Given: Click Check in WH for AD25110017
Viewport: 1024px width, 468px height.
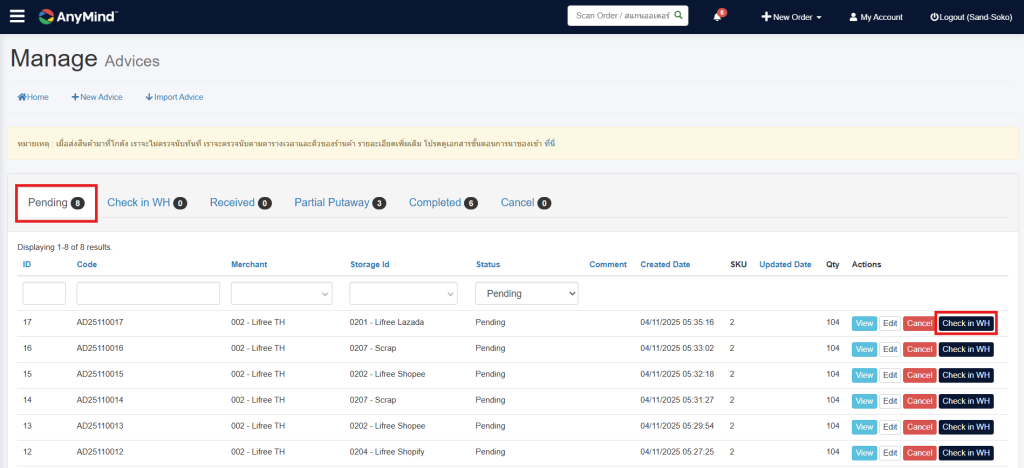Looking at the screenshot, I should pyautogui.click(x=966, y=323).
